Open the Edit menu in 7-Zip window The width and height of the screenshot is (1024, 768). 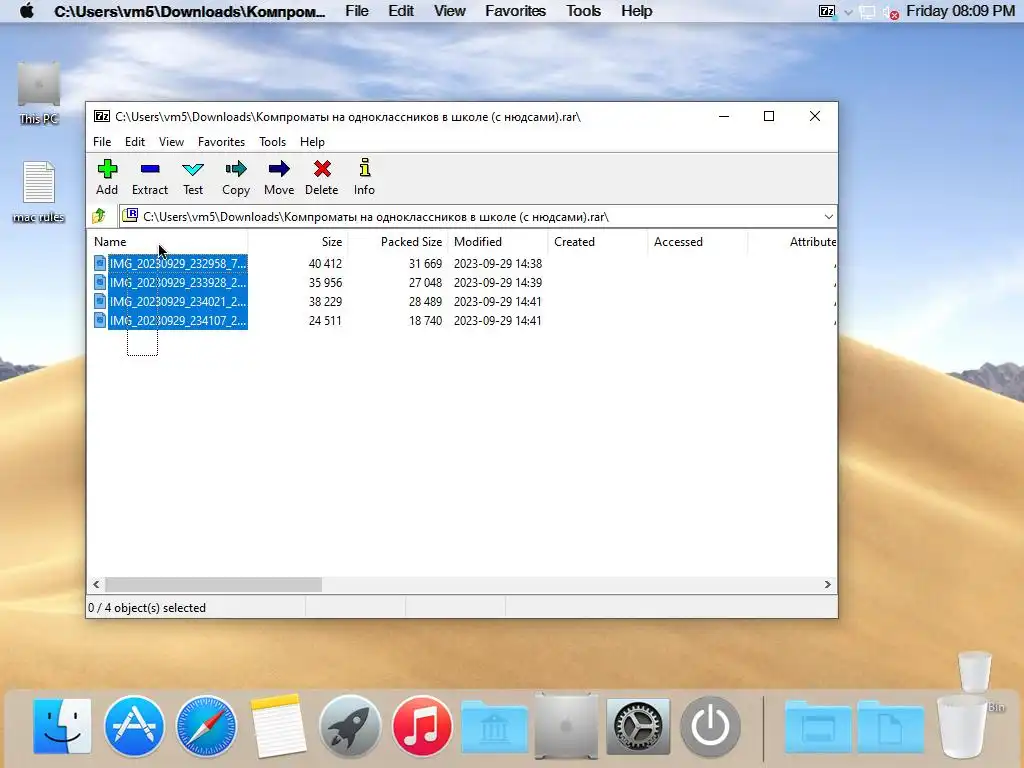point(135,142)
